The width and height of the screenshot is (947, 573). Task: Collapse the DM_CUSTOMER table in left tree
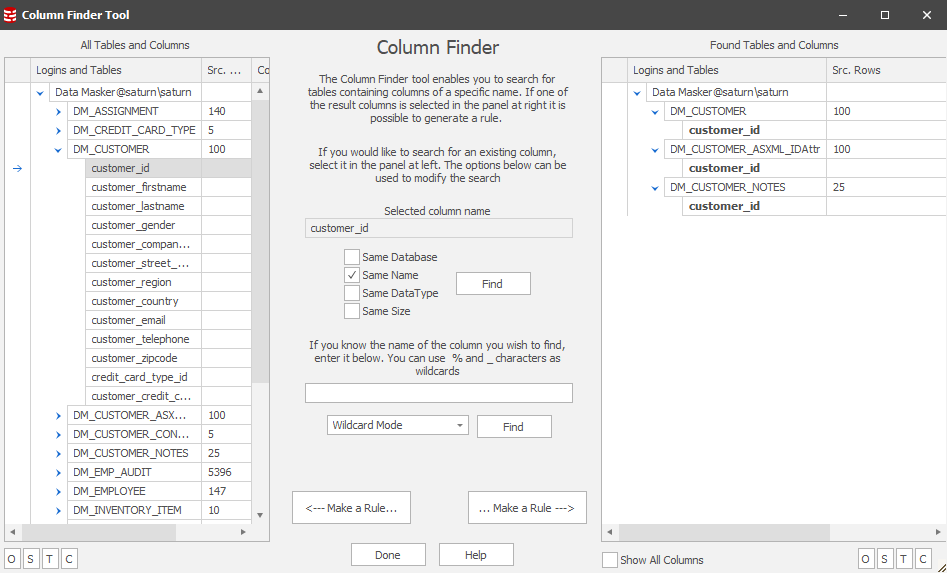click(x=59, y=150)
